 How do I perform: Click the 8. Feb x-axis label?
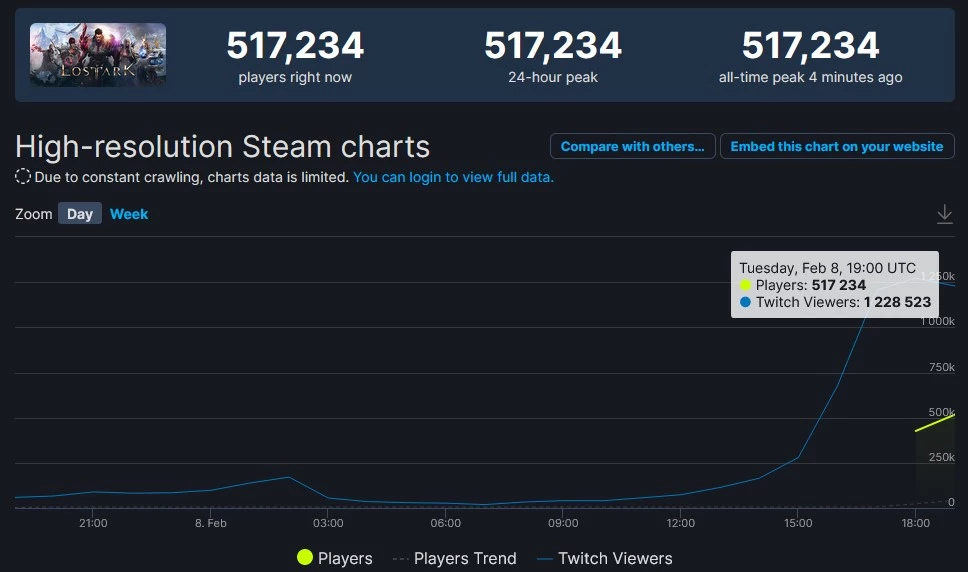tap(211, 523)
